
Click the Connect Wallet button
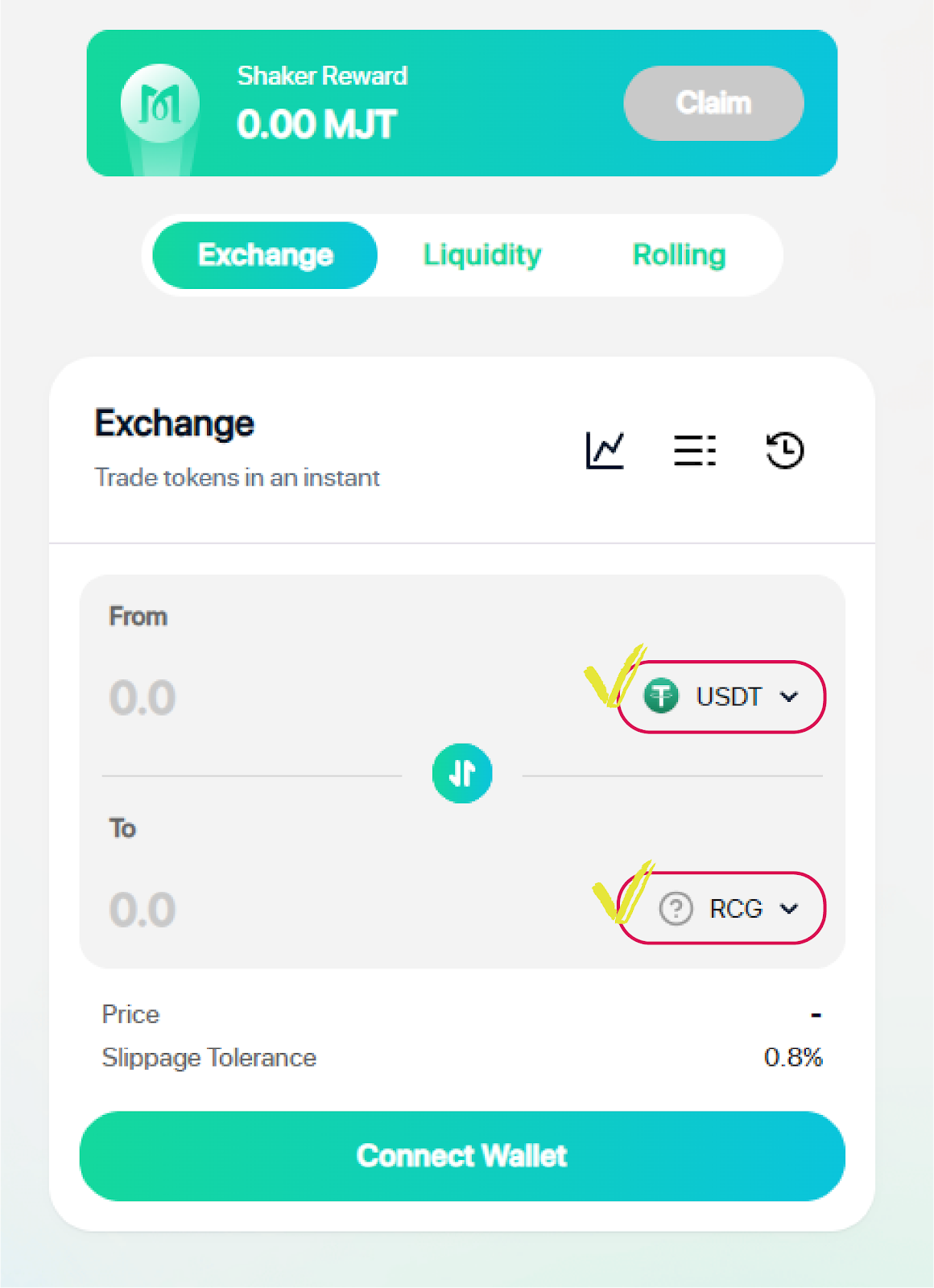tap(462, 1156)
